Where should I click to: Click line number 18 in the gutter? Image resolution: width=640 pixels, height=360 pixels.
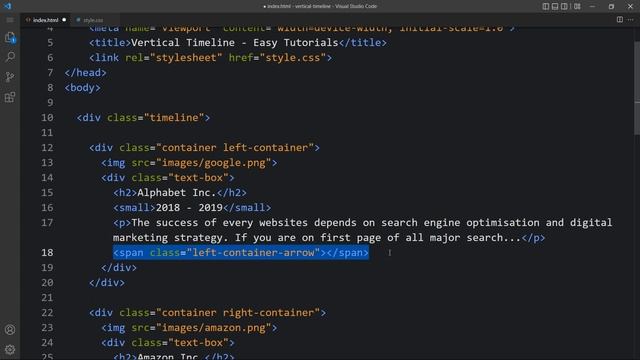pos(47,253)
